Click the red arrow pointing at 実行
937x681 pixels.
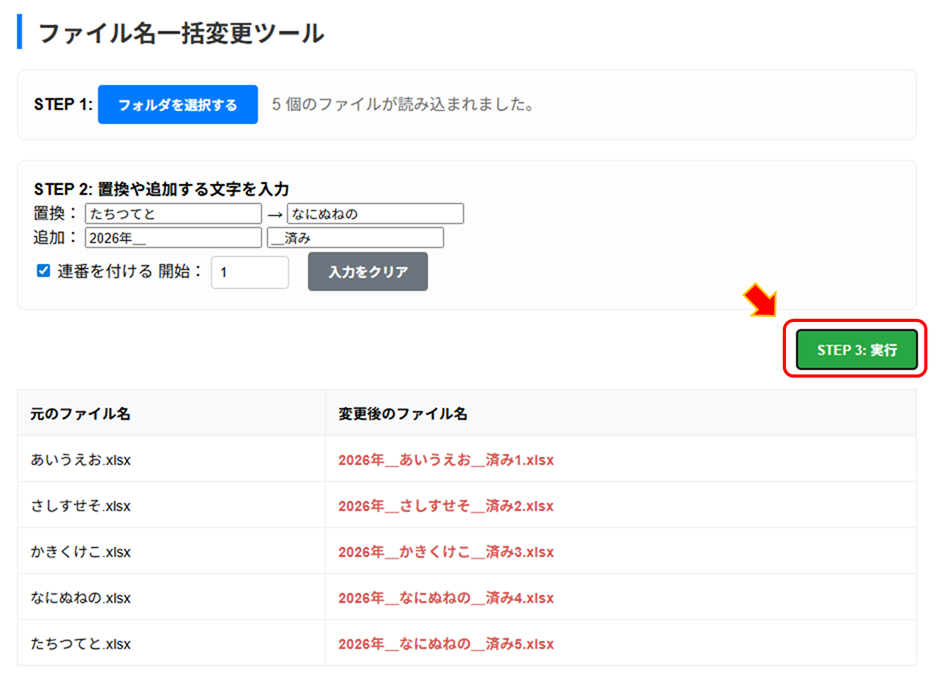coord(759,300)
